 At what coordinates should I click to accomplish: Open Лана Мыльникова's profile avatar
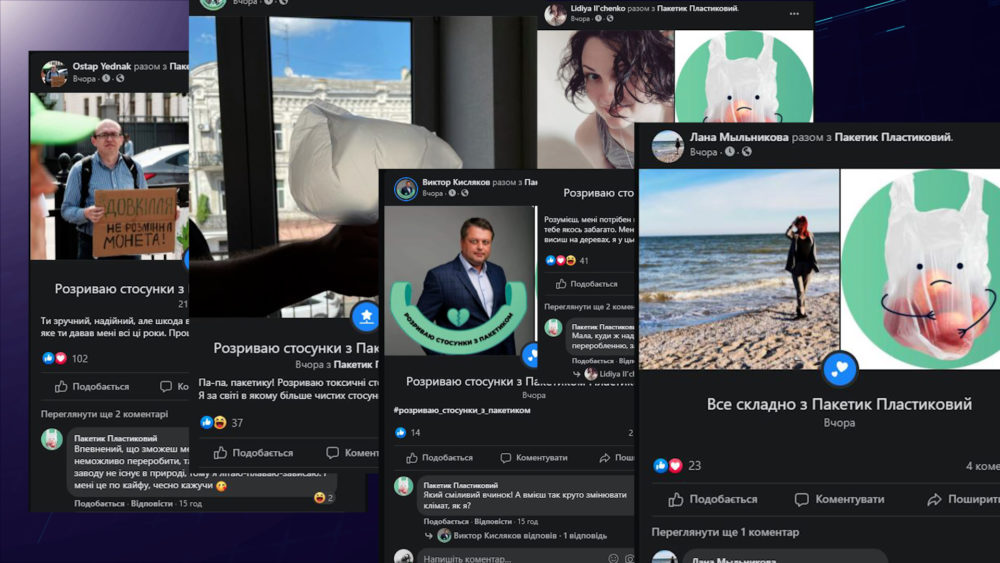coord(668,146)
